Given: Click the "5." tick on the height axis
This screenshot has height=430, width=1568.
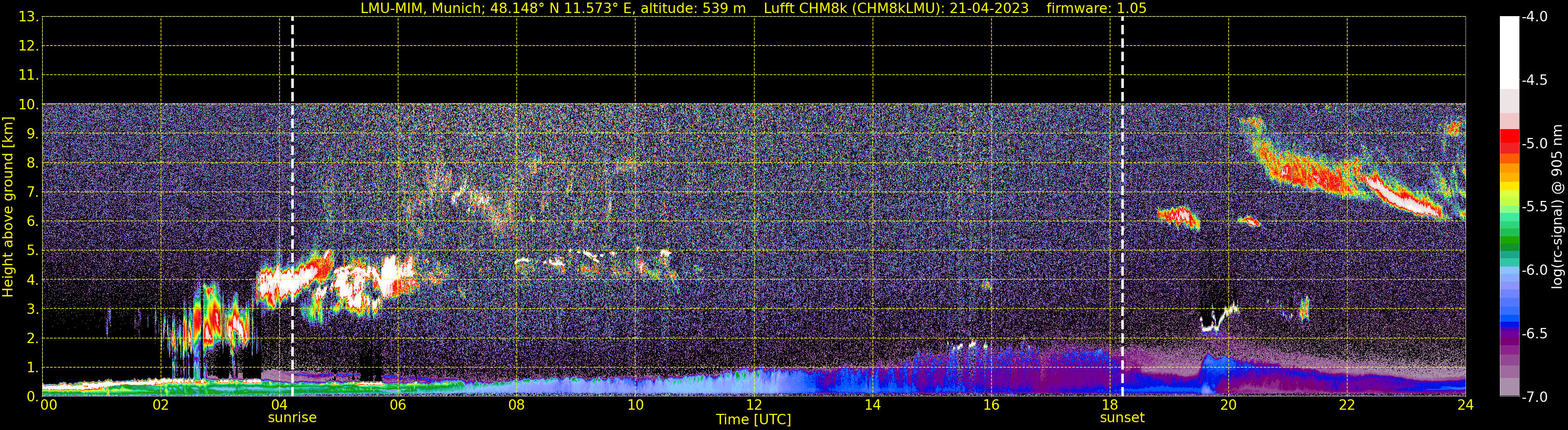Looking at the screenshot, I should tap(32, 251).
